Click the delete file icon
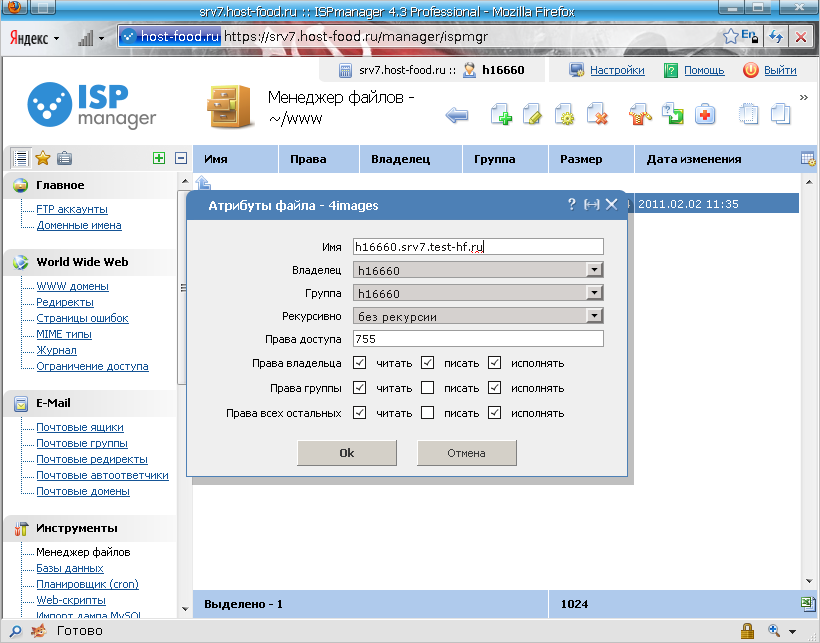This screenshot has width=820, height=643. [597, 114]
